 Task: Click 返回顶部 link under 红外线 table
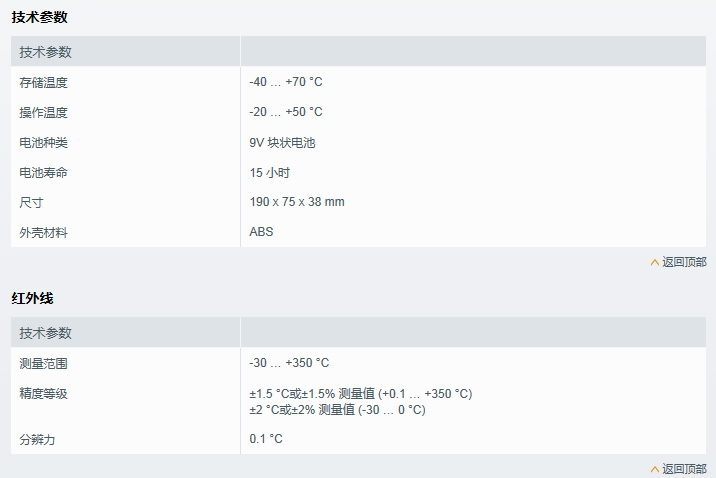(x=684, y=469)
